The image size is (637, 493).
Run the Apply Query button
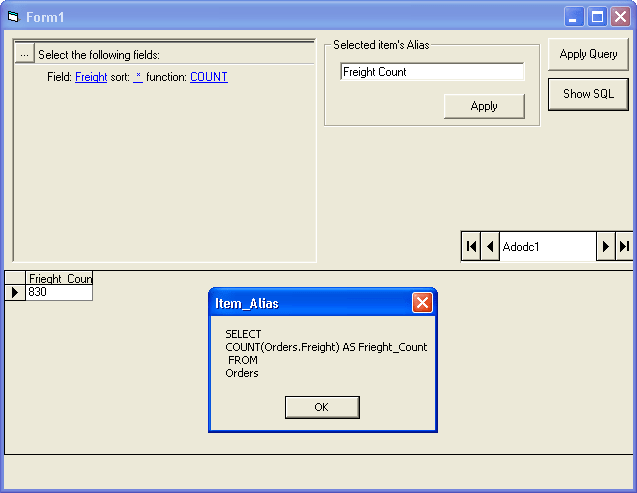click(x=588, y=54)
